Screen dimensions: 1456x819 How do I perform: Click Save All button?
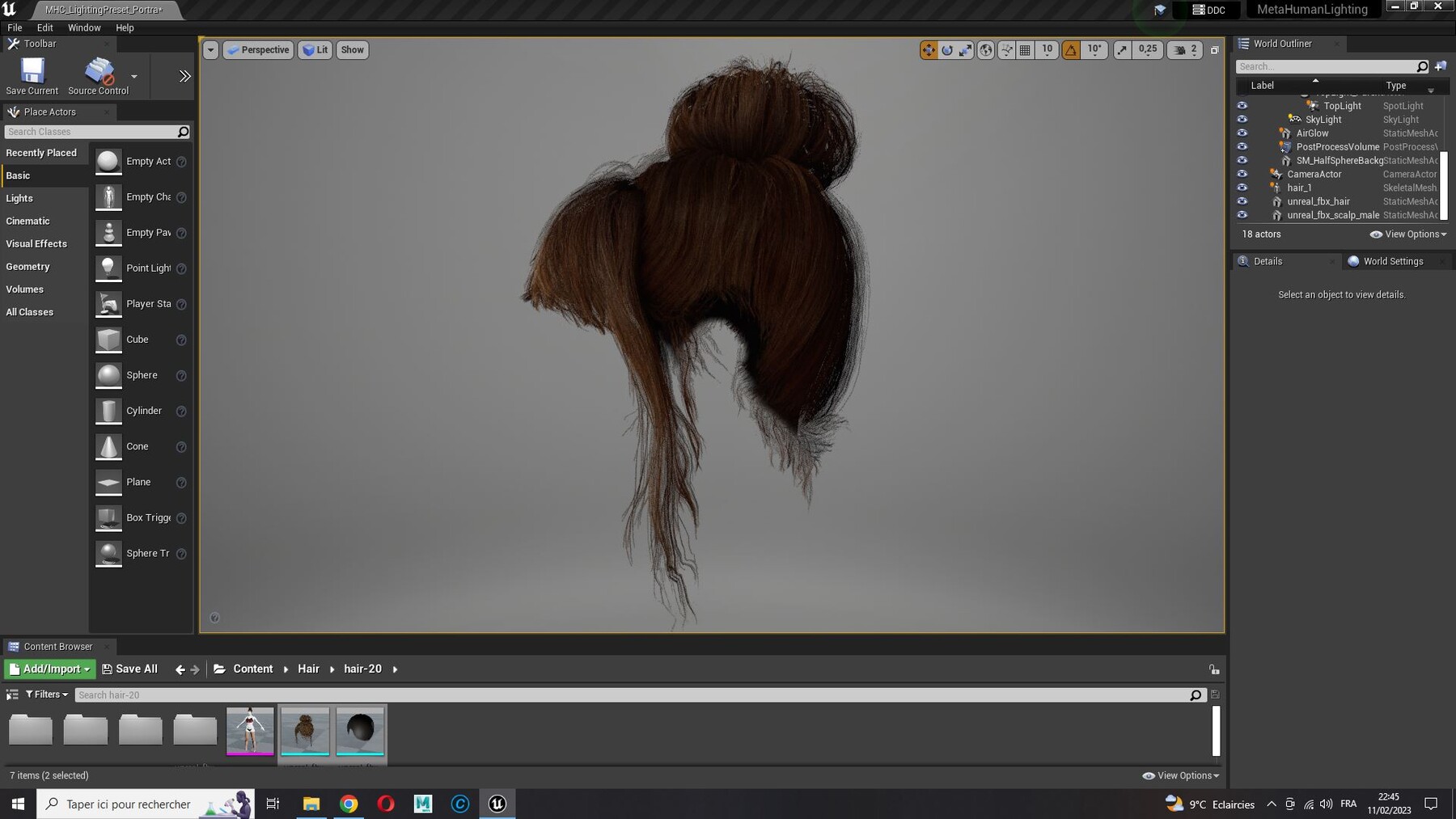pos(129,669)
